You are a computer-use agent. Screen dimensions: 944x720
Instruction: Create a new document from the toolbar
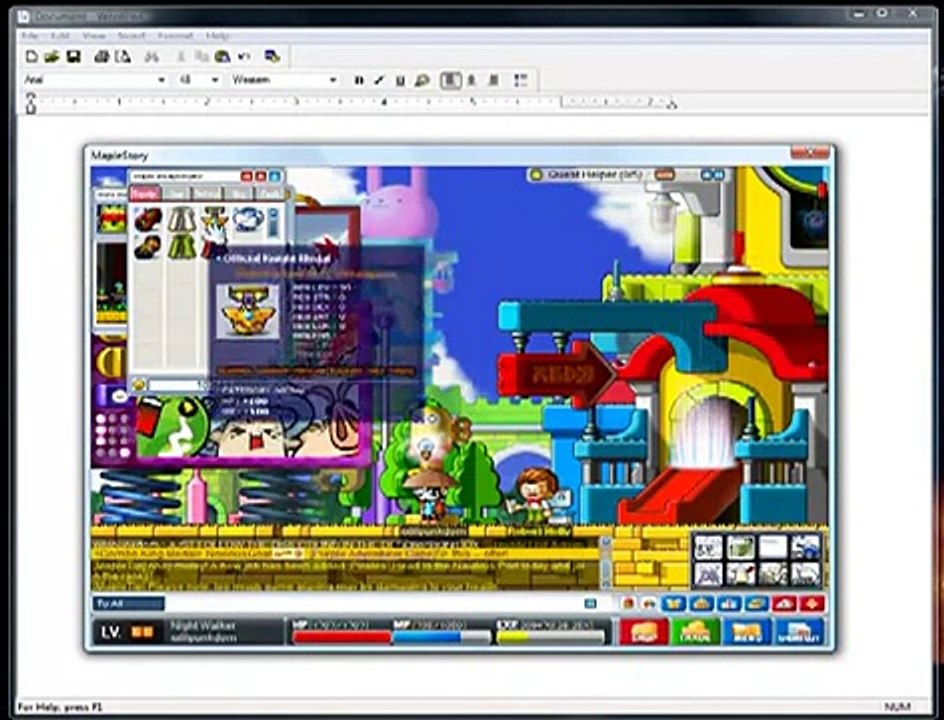click(x=32, y=57)
